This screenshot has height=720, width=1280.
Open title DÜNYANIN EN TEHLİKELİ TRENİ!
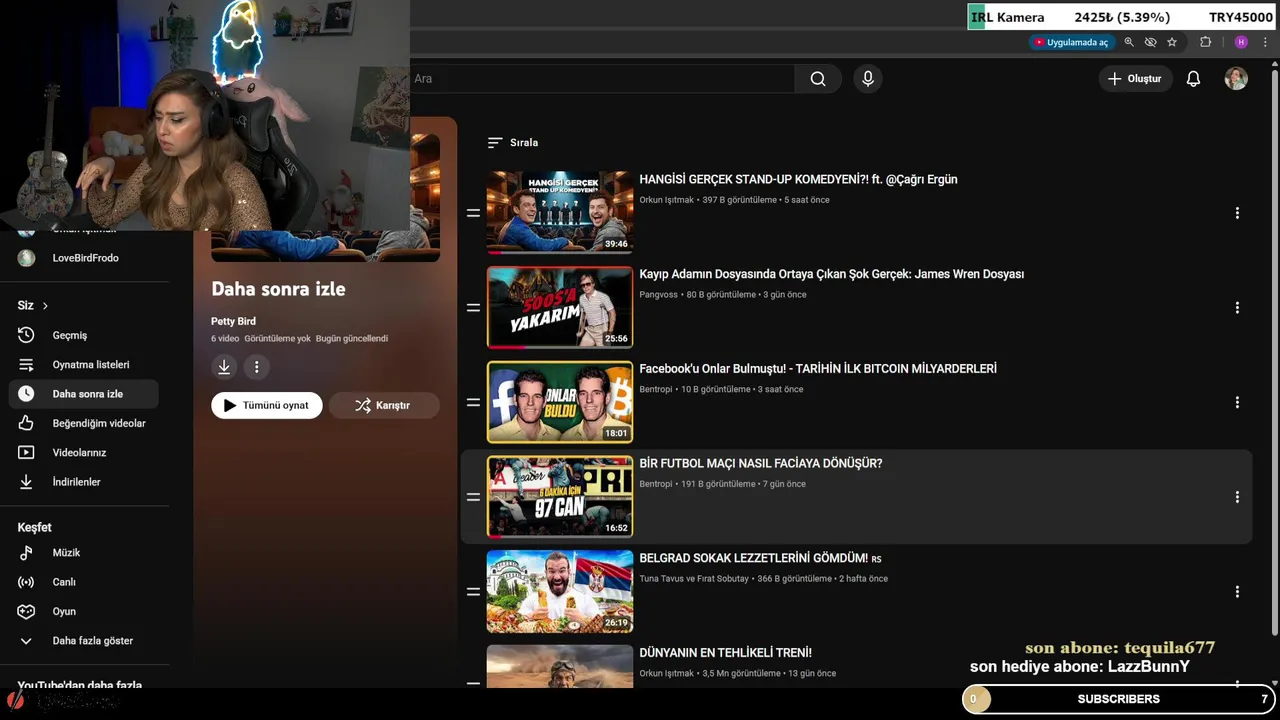[x=725, y=653]
